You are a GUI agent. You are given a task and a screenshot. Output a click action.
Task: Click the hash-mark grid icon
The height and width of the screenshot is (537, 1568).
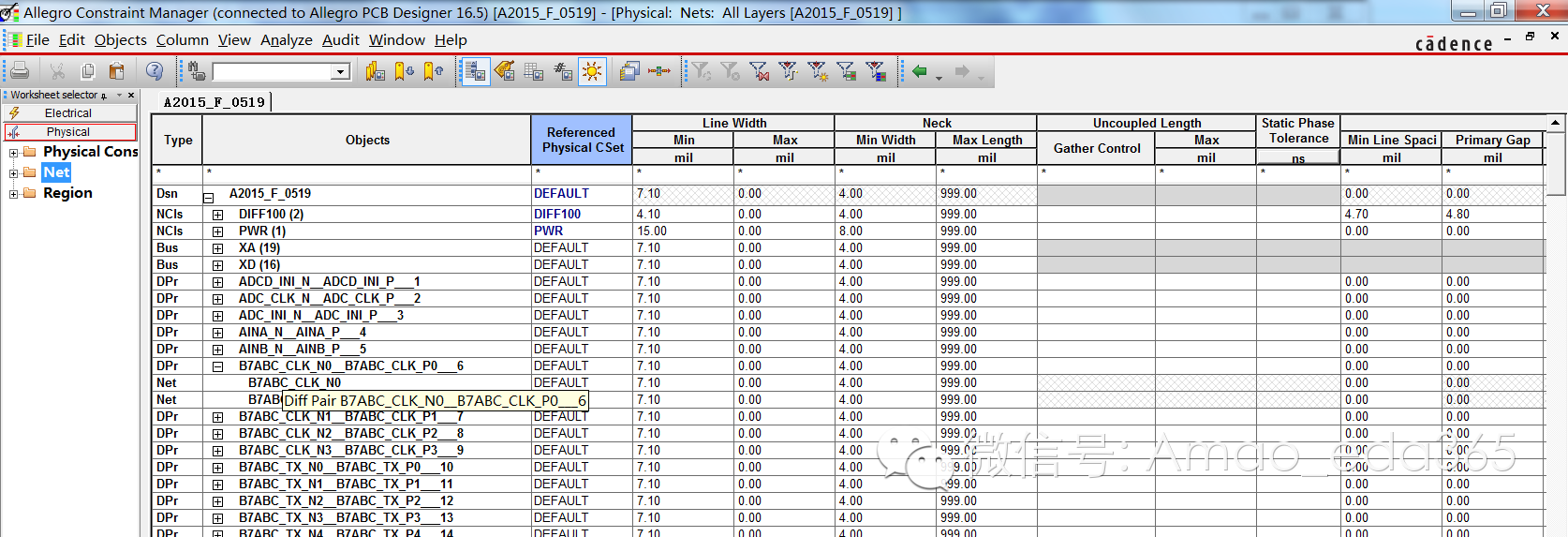coord(563,71)
